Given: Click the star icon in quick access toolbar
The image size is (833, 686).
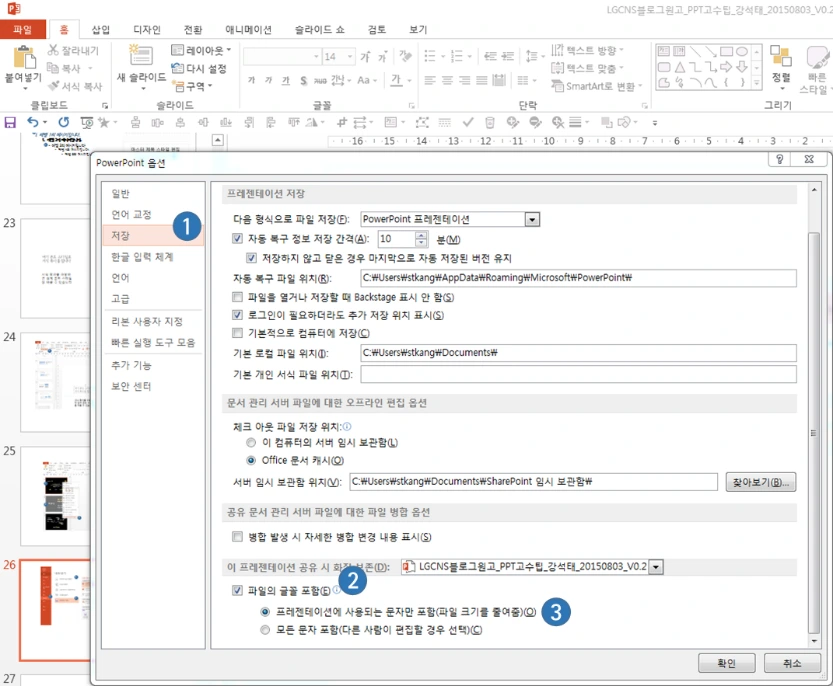Looking at the screenshot, I should [x=104, y=123].
